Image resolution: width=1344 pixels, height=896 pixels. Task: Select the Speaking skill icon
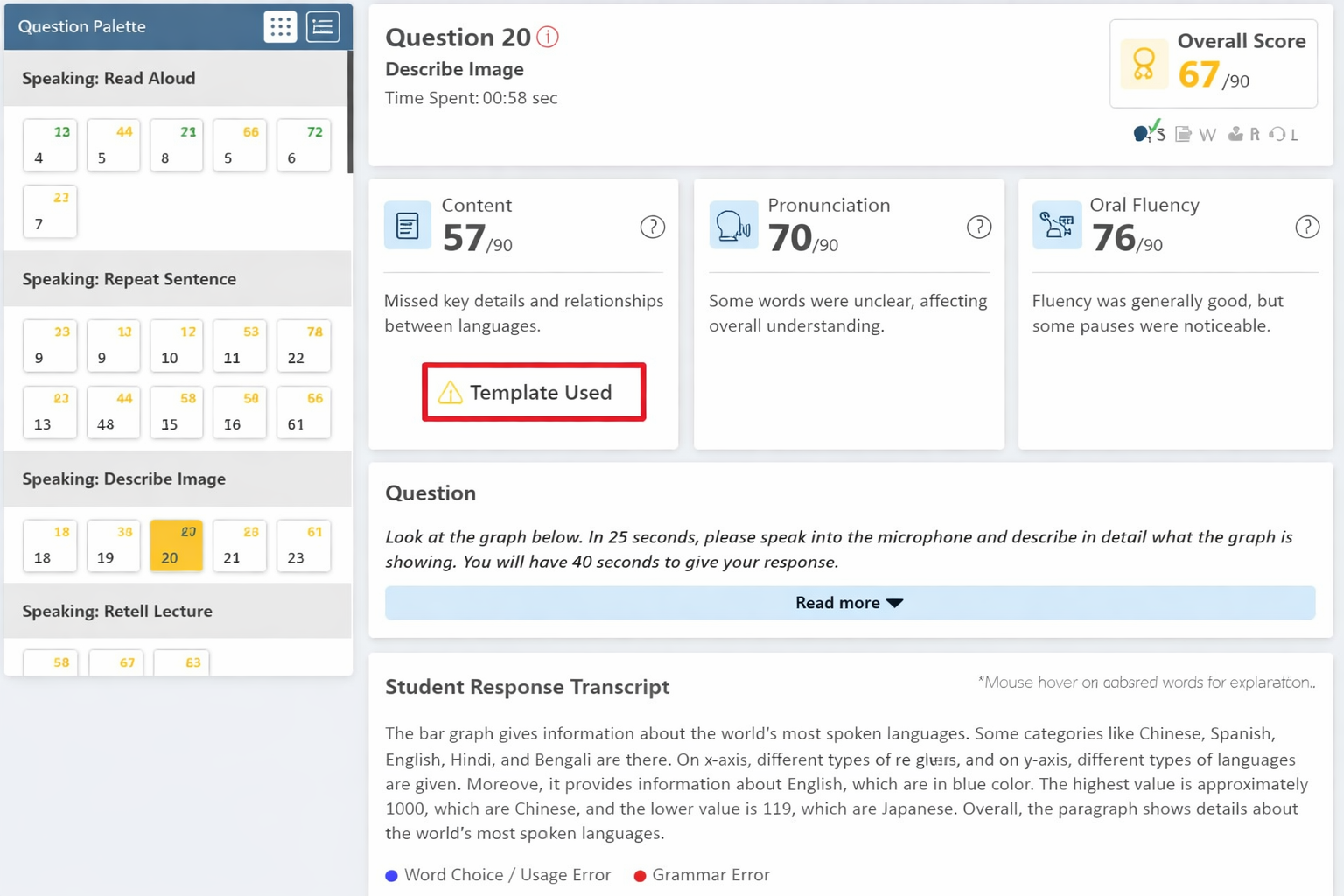click(1148, 133)
